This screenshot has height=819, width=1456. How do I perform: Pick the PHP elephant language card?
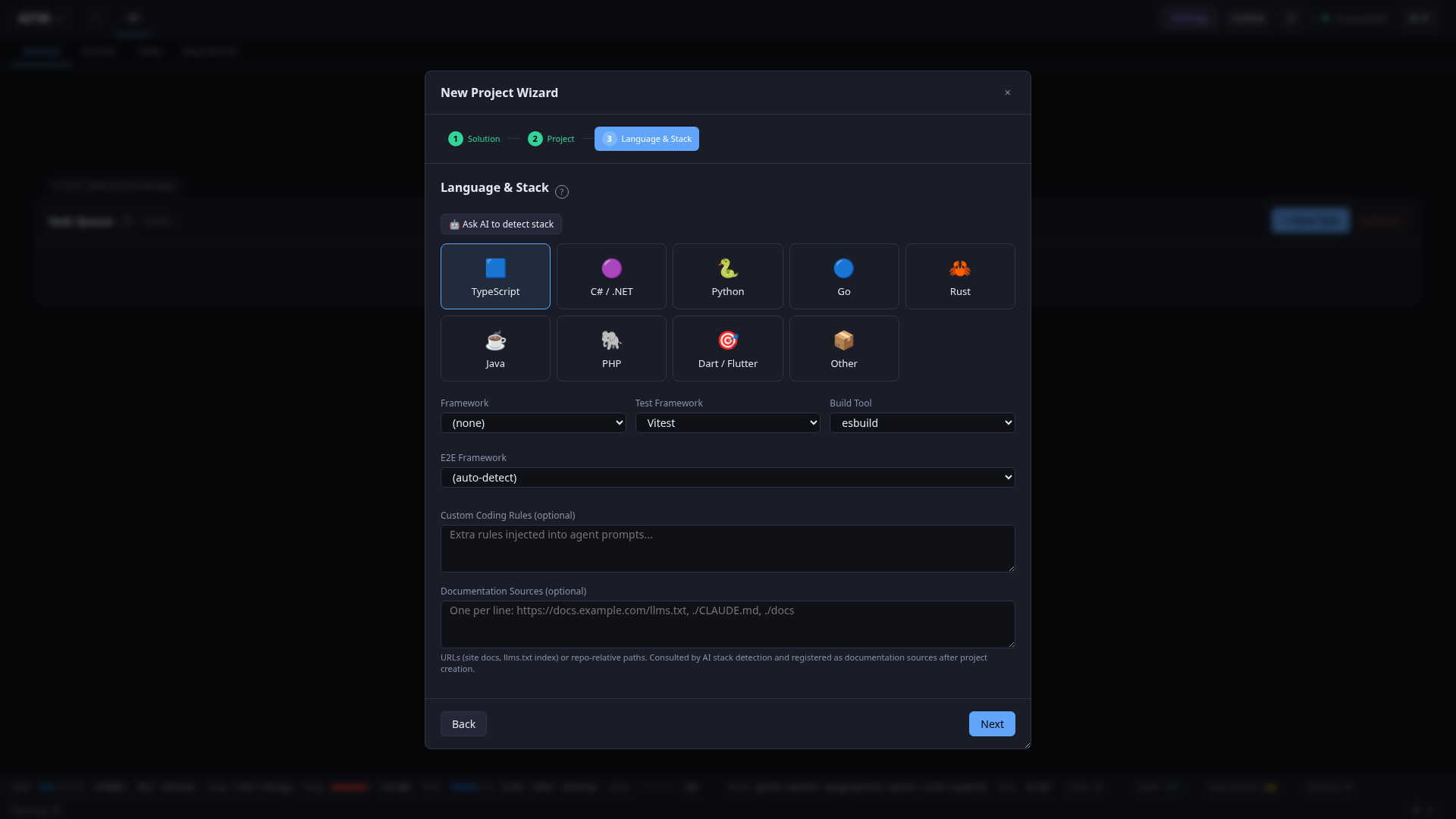(x=611, y=348)
